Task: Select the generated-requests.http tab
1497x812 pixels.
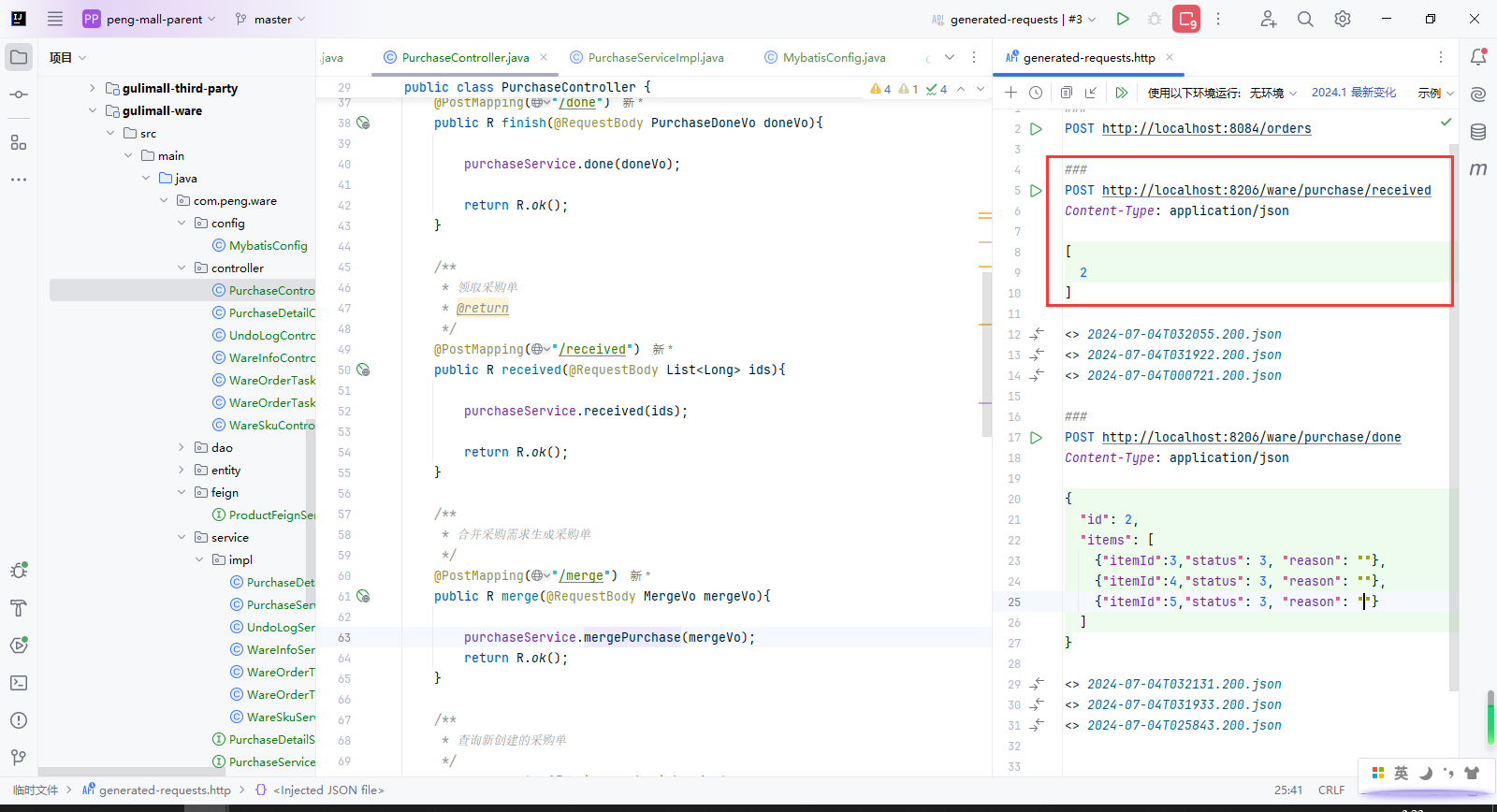Action: [1088, 58]
